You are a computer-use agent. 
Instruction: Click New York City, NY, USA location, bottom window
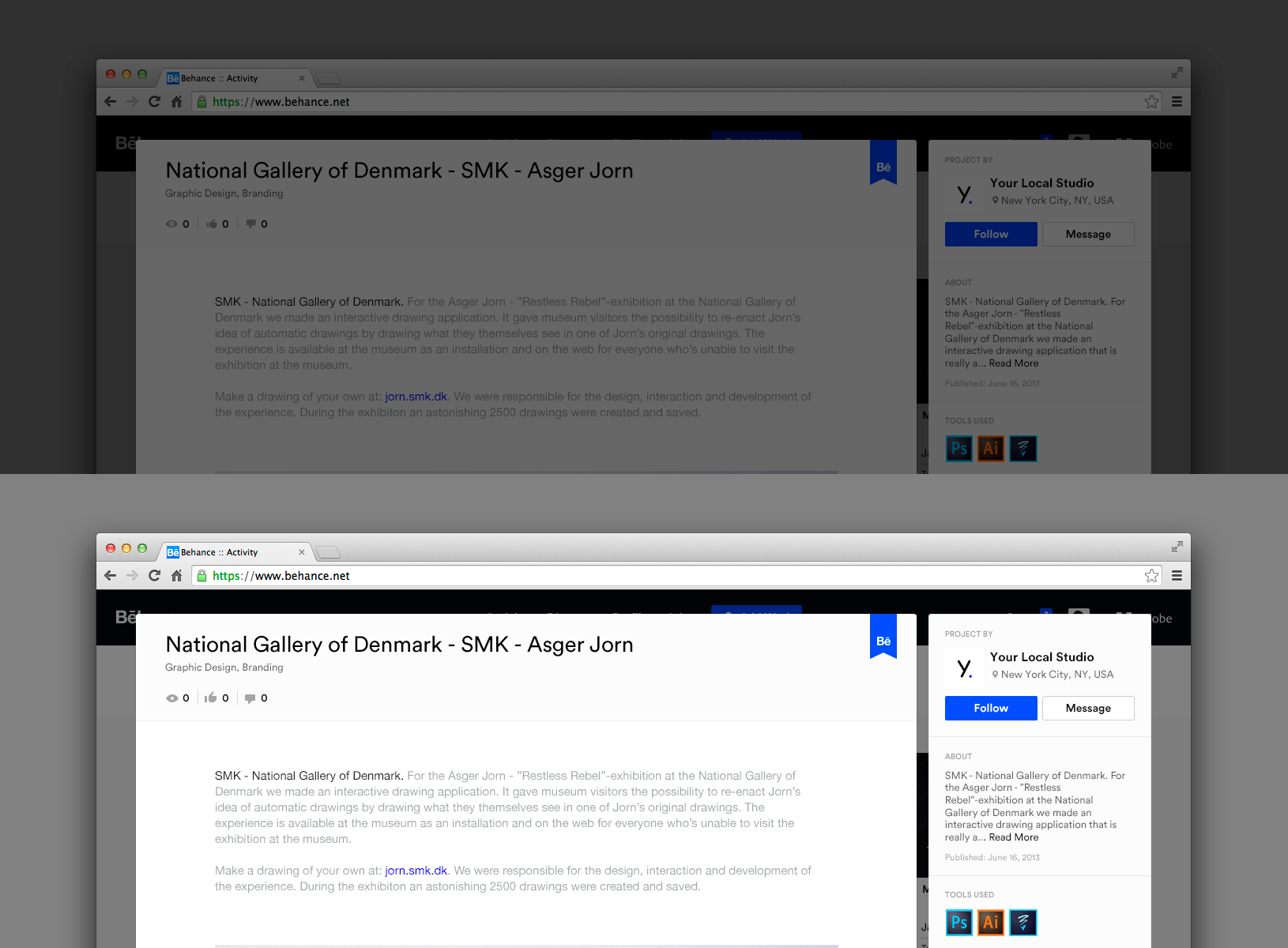pos(1057,675)
